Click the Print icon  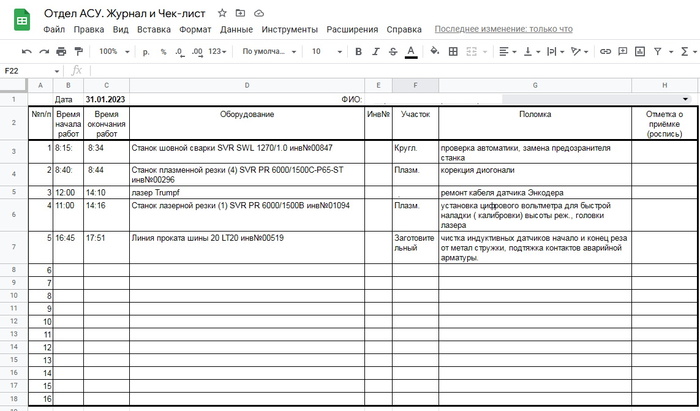pos(61,51)
